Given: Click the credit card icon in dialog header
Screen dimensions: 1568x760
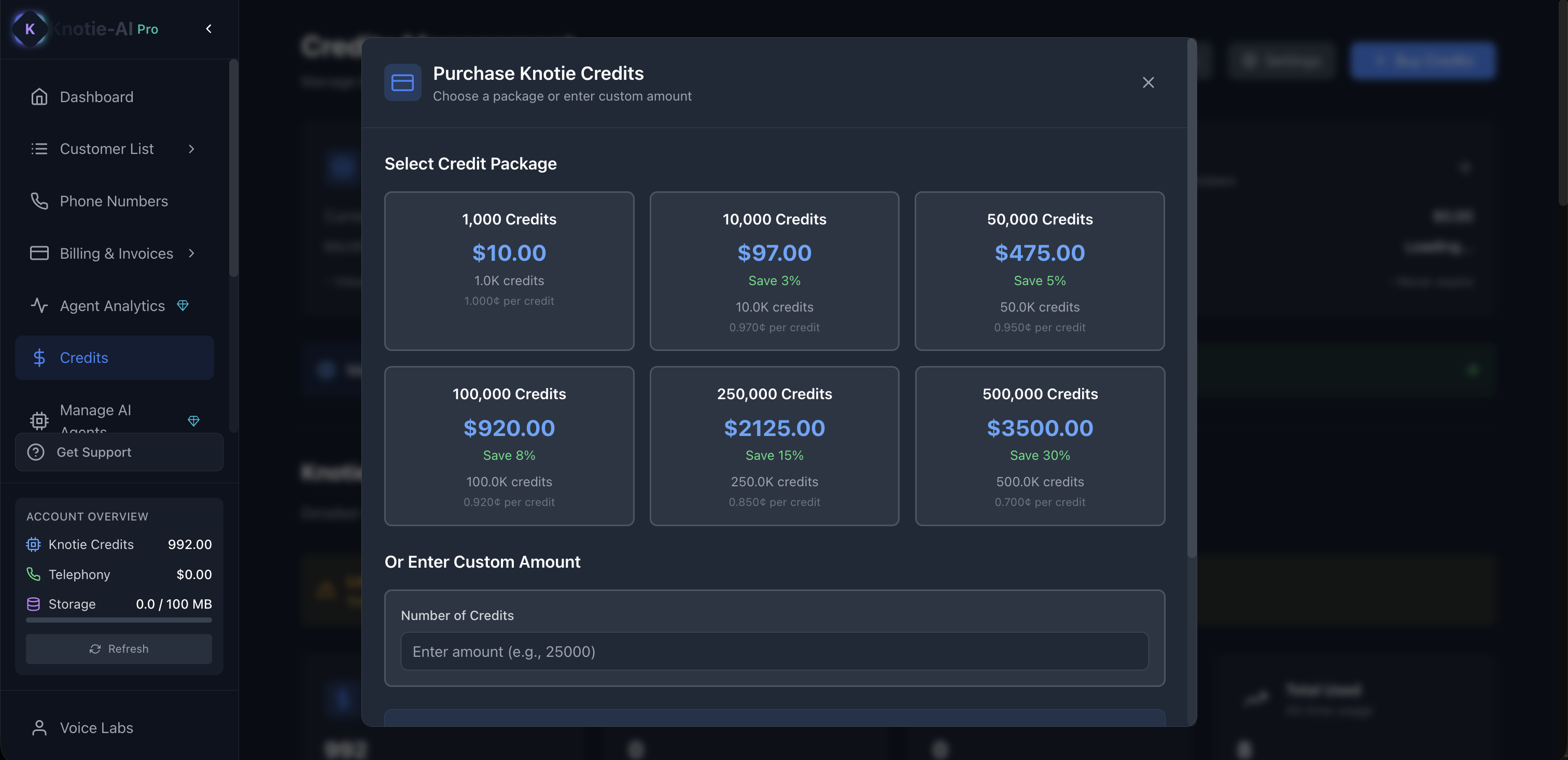Looking at the screenshot, I should coord(402,83).
